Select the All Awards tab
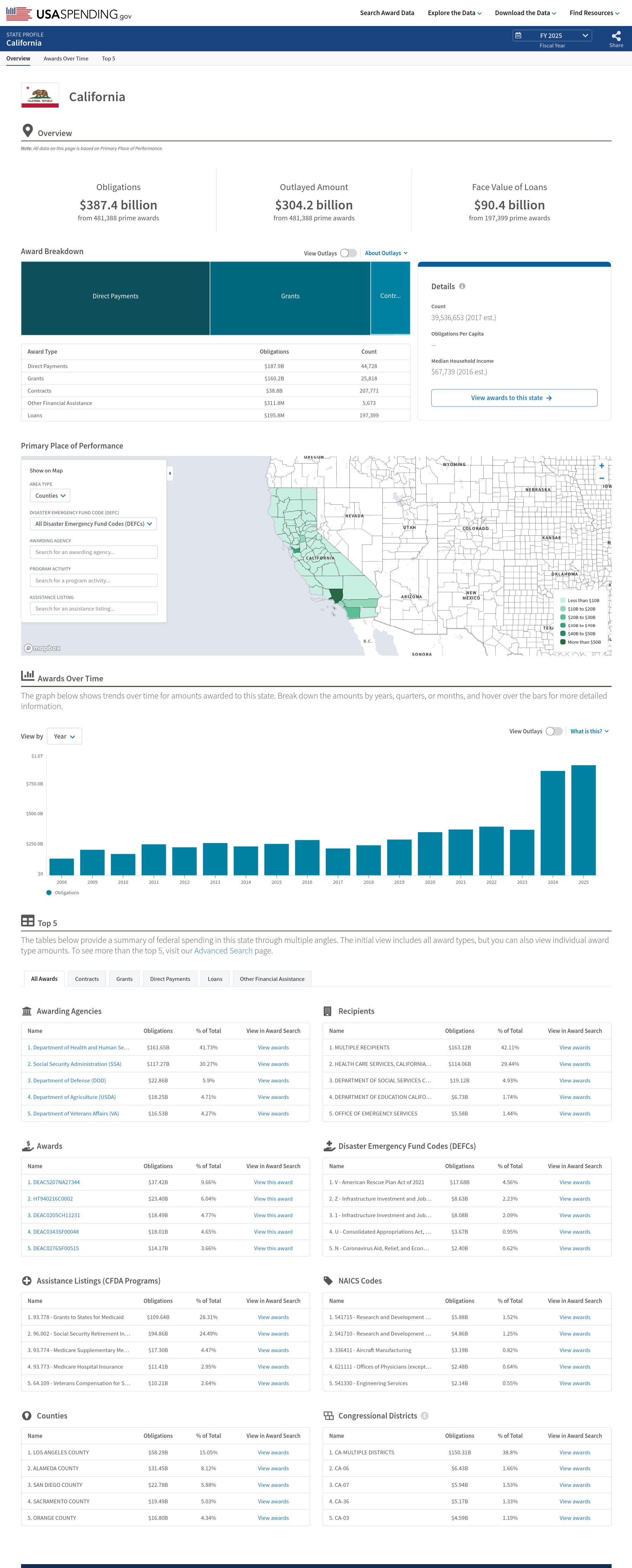 44,979
